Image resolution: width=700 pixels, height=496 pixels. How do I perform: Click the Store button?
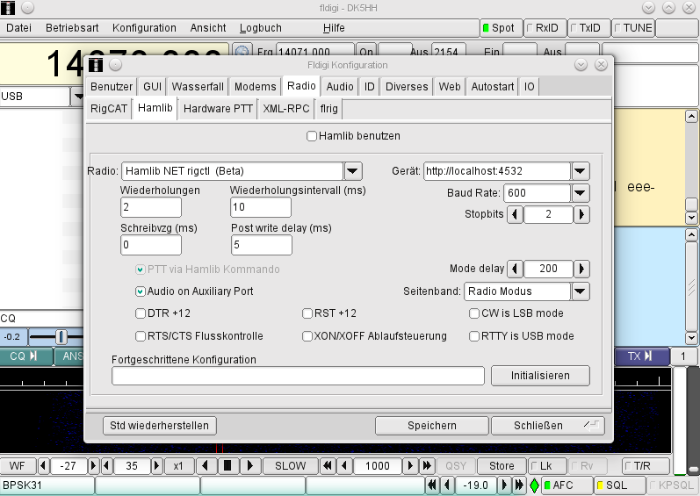tap(501, 466)
